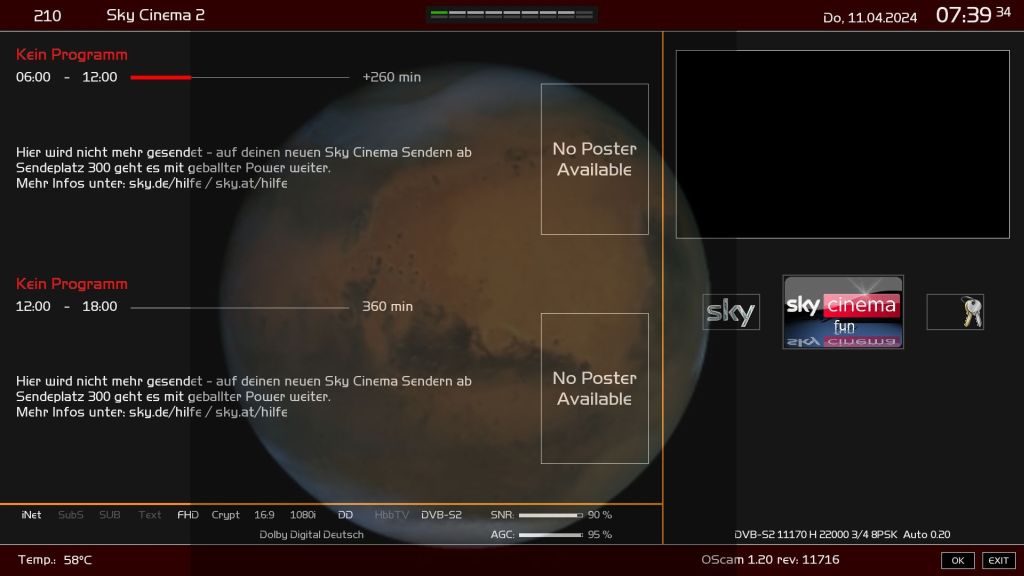
Task: Click the SubS status indicator
Action: (x=71, y=515)
